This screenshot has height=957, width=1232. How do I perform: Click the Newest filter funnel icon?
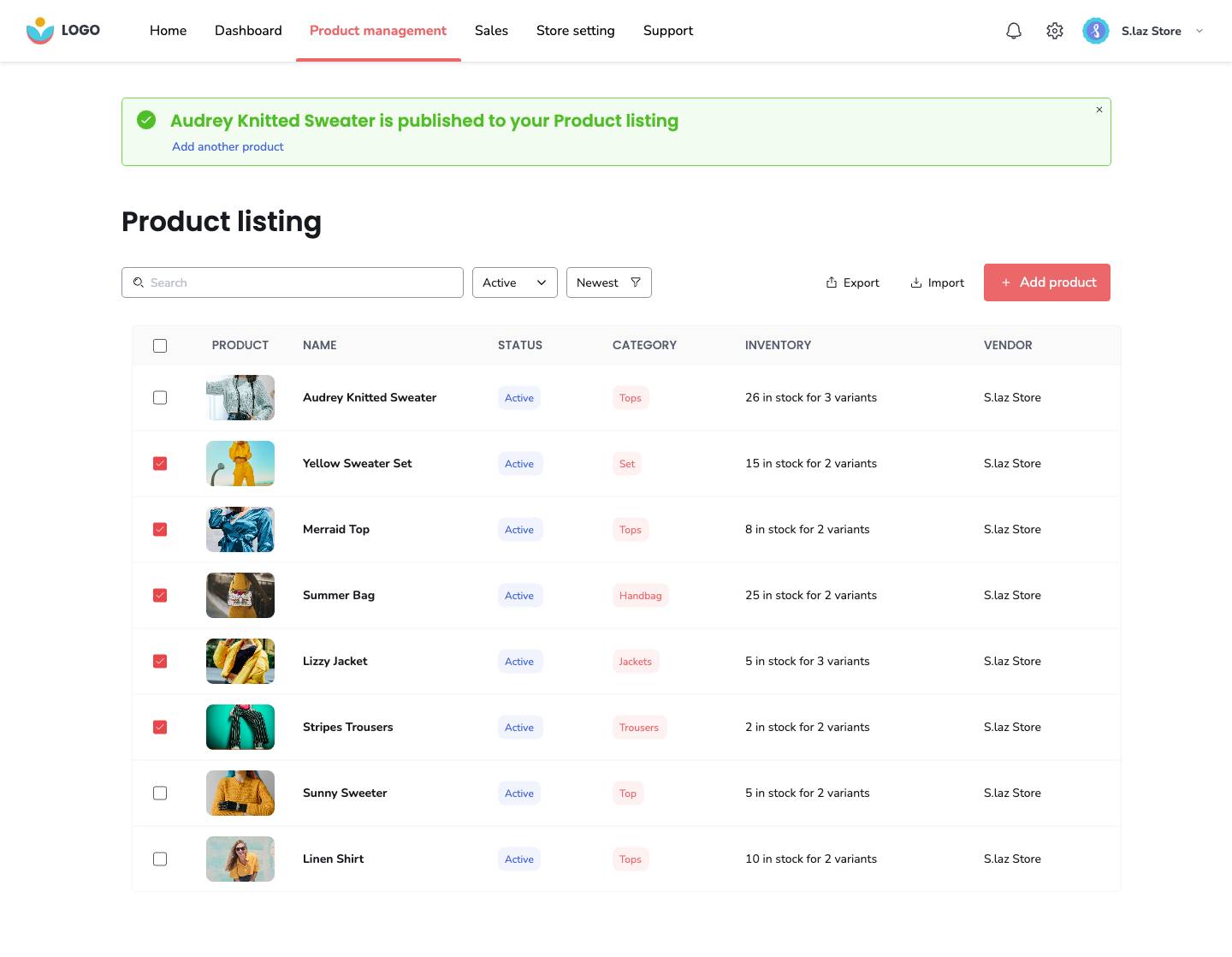[636, 282]
